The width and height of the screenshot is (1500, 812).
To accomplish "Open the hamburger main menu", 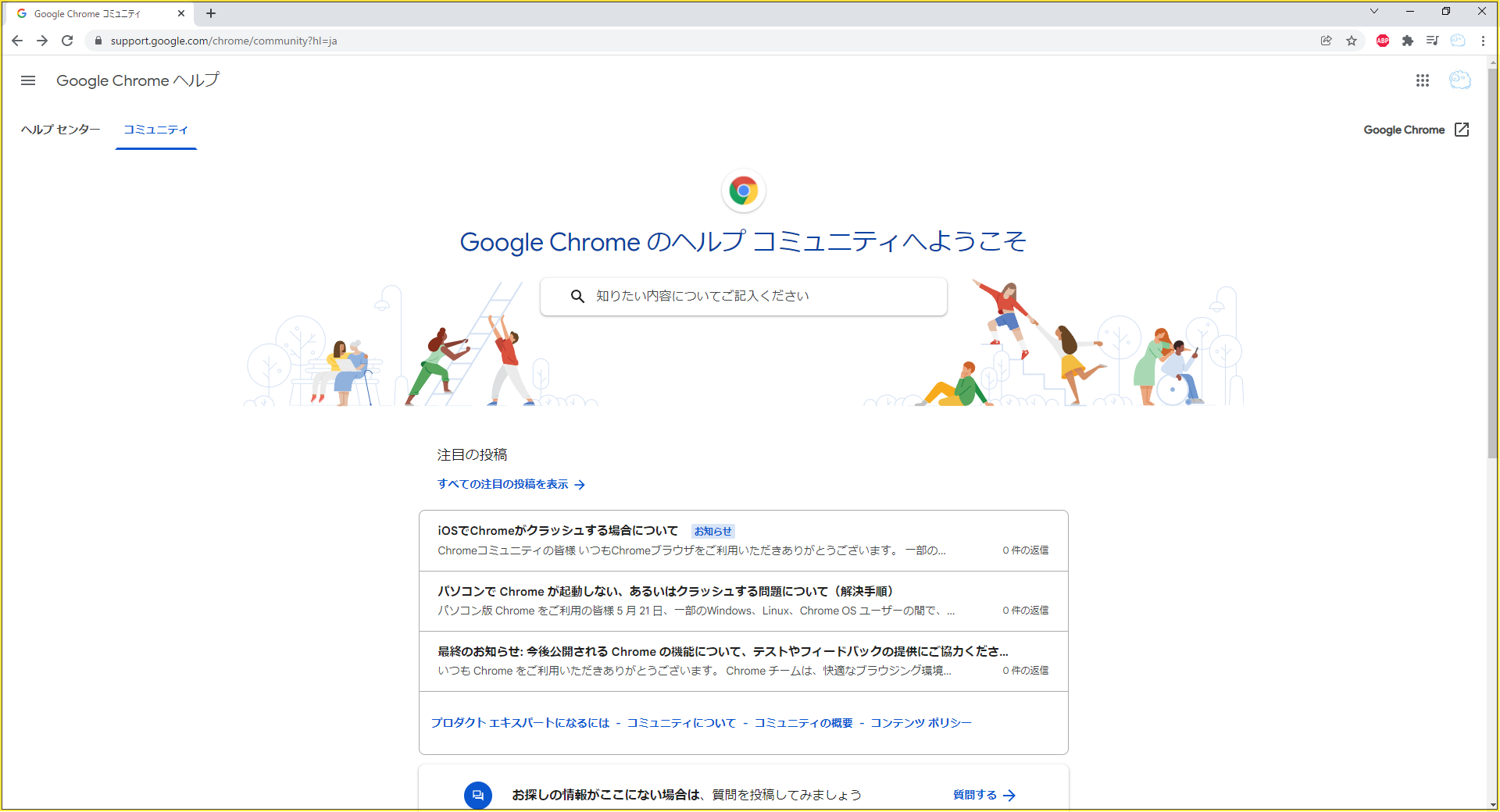I will [28, 80].
